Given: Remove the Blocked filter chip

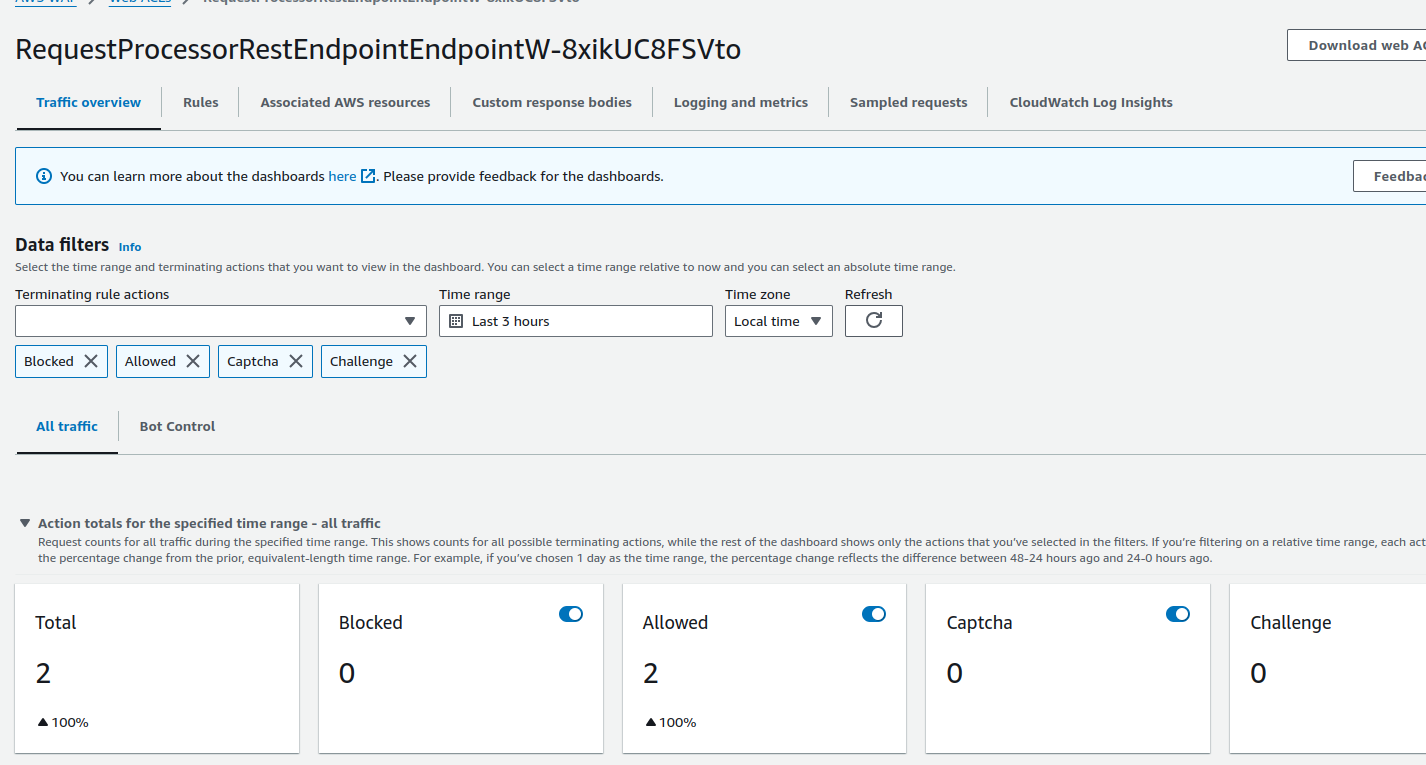Looking at the screenshot, I should pos(91,361).
